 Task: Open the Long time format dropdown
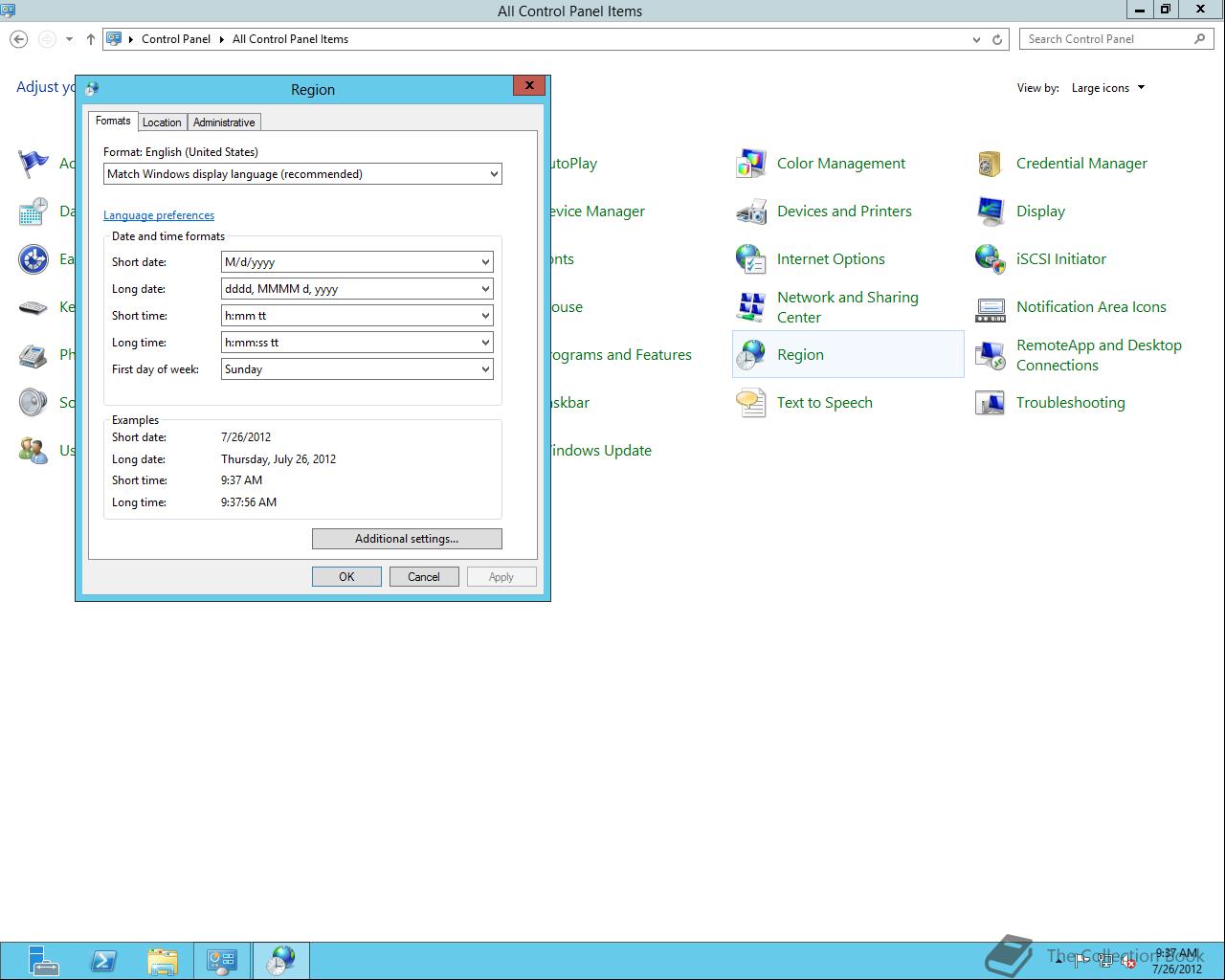[x=357, y=343]
